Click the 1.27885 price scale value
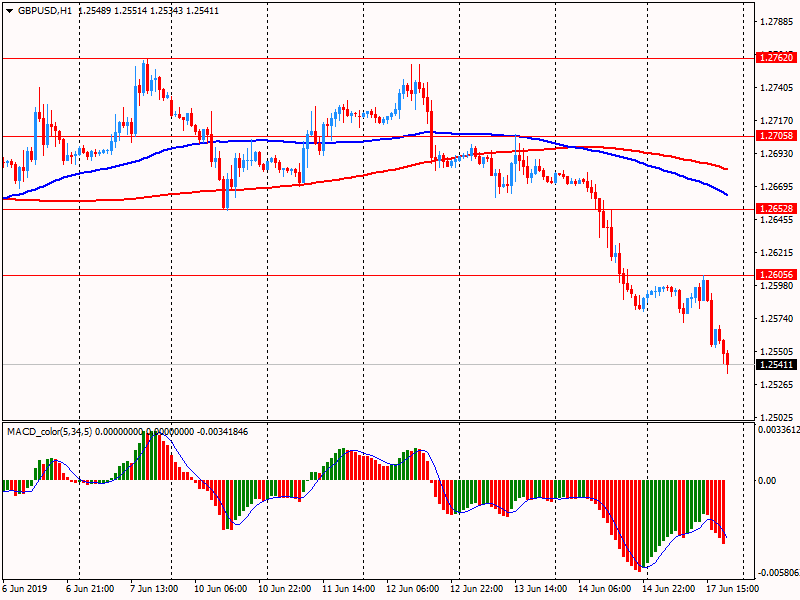 [777, 22]
